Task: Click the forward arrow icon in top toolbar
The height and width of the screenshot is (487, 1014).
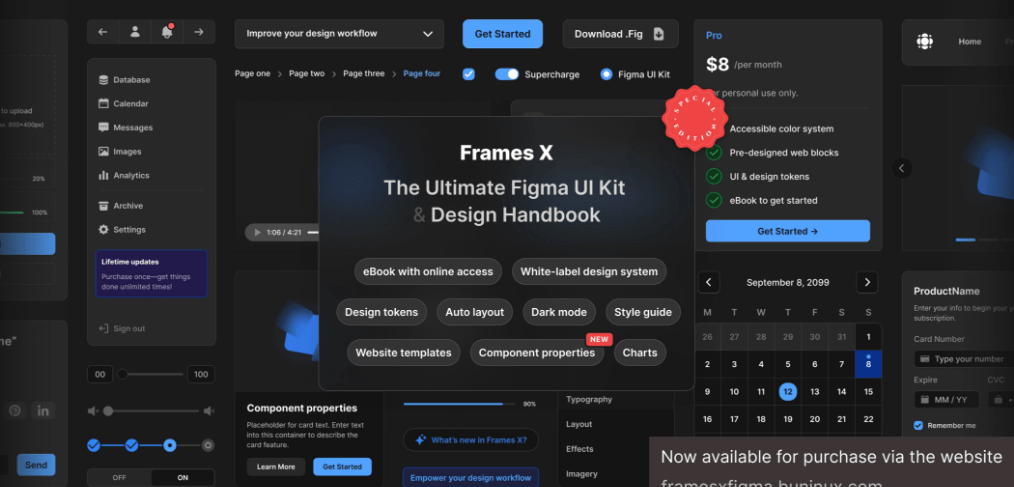Action: pyautogui.click(x=199, y=32)
